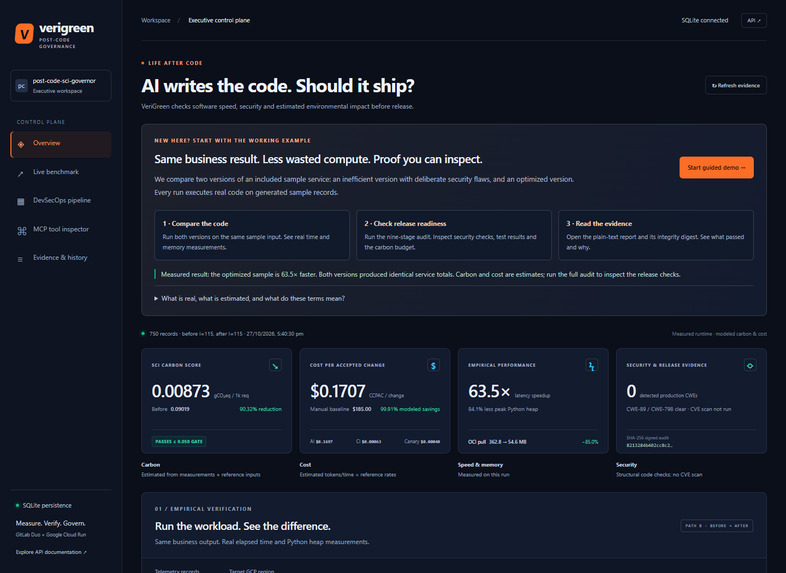Click the OCI pull 362.8 → 54.6 MB text

coord(497,442)
